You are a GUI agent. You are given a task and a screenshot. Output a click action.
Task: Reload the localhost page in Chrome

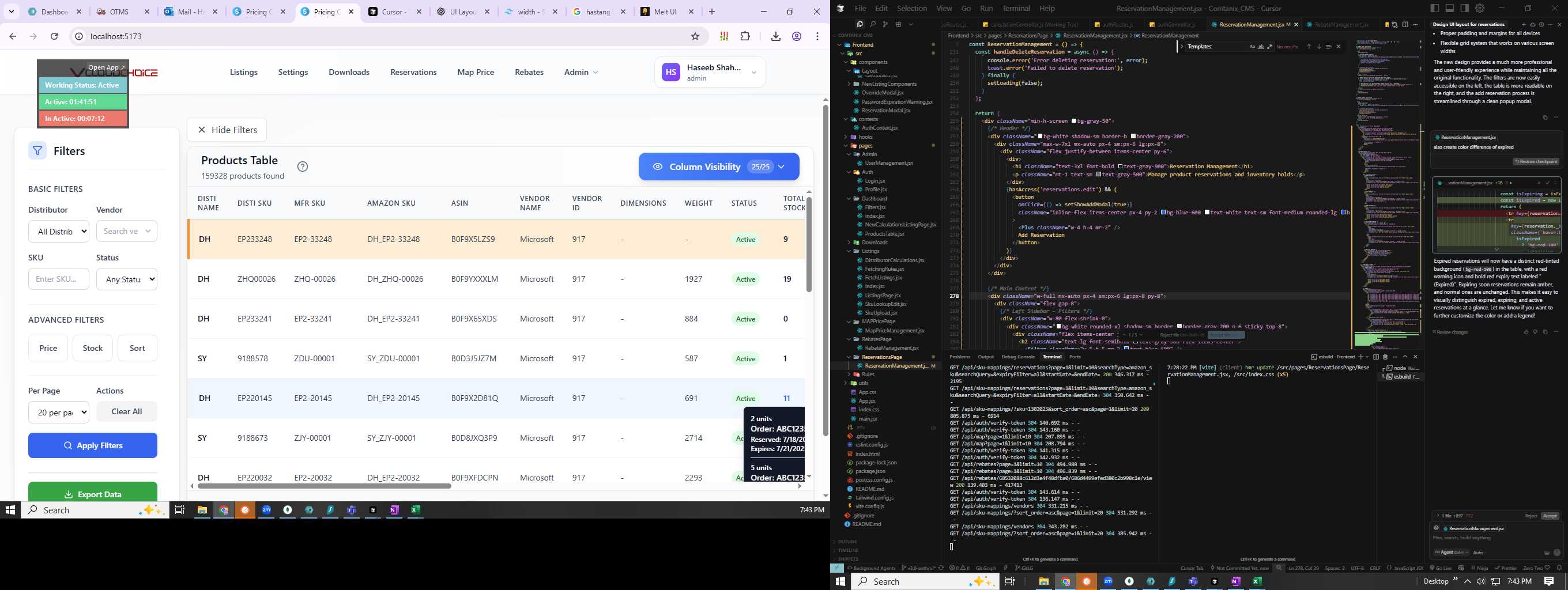(x=54, y=36)
